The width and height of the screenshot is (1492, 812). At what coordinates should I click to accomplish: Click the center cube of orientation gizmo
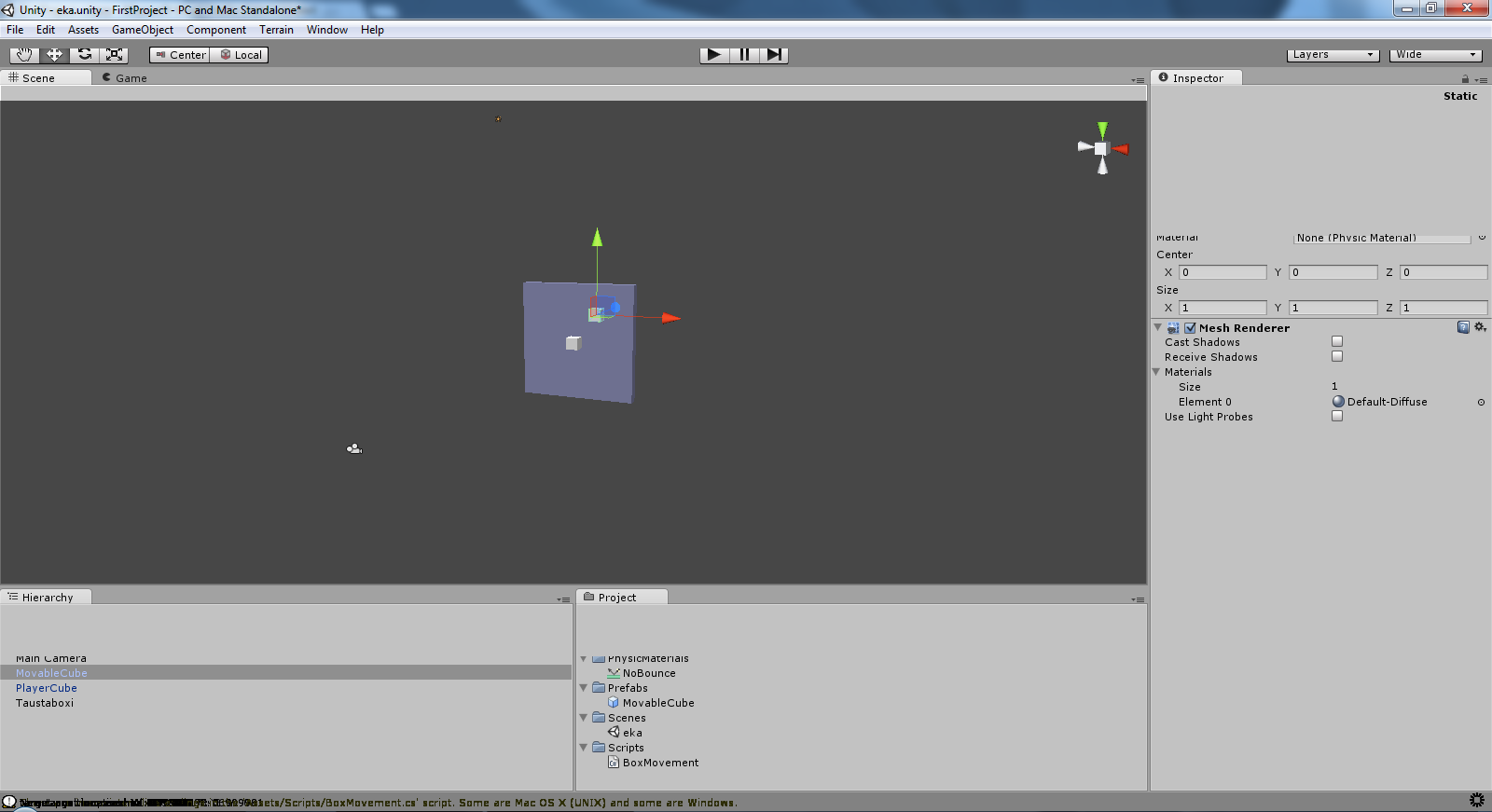1101,149
